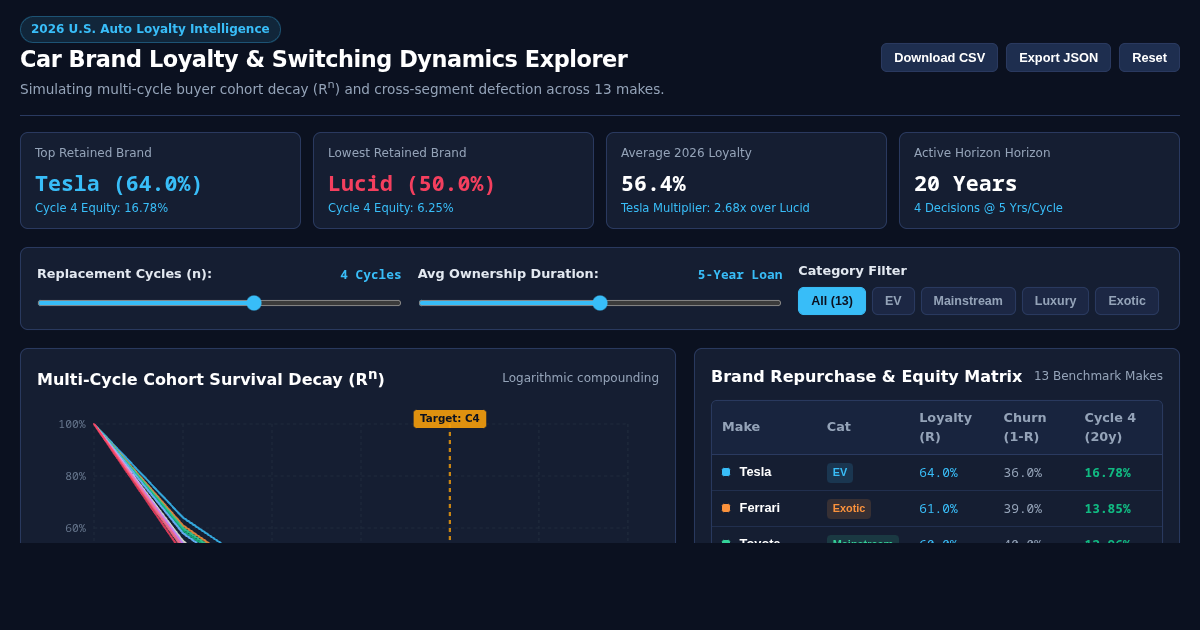
Task: Click the Ferrari orange color swatch
Action: pyautogui.click(x=726, y=508)
